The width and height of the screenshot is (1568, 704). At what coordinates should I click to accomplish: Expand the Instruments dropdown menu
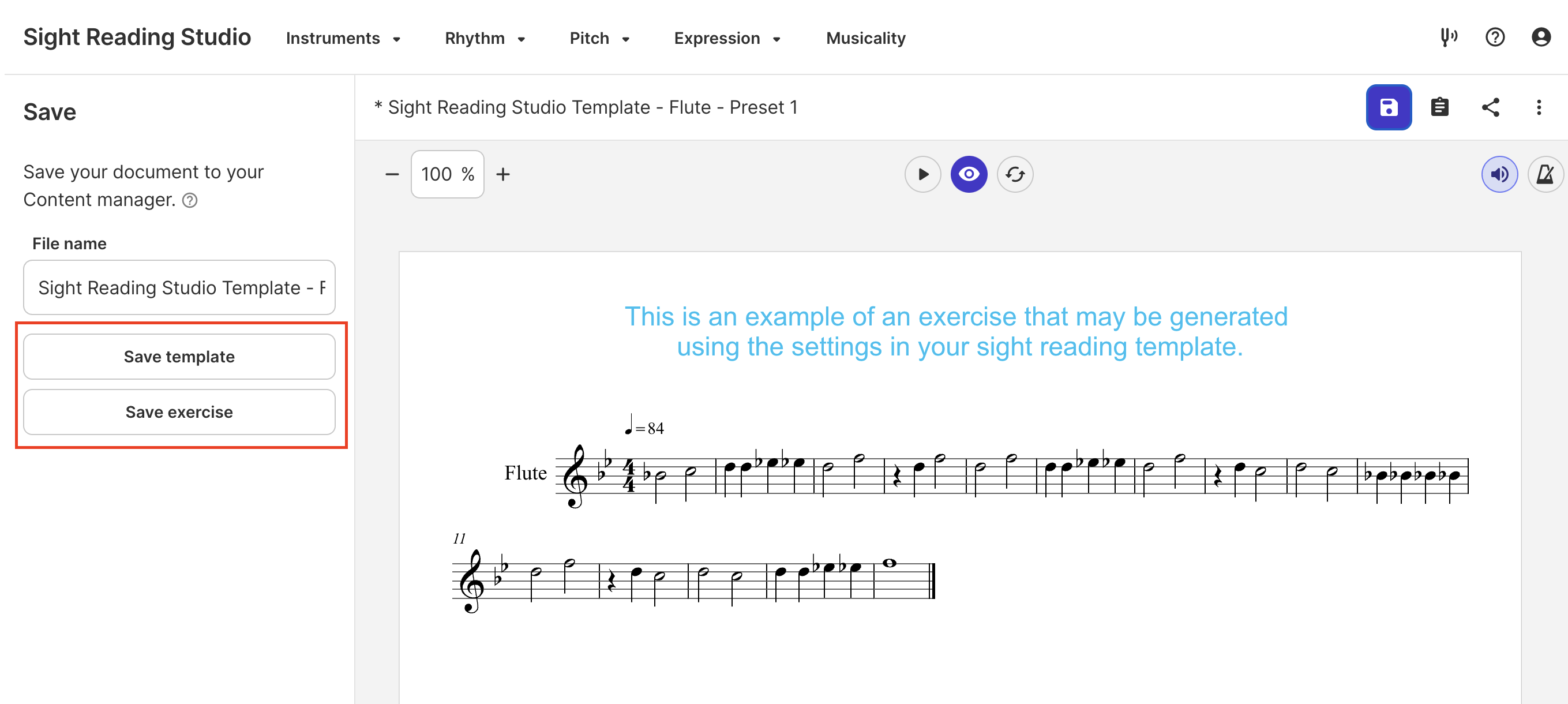tap(343, 38)
